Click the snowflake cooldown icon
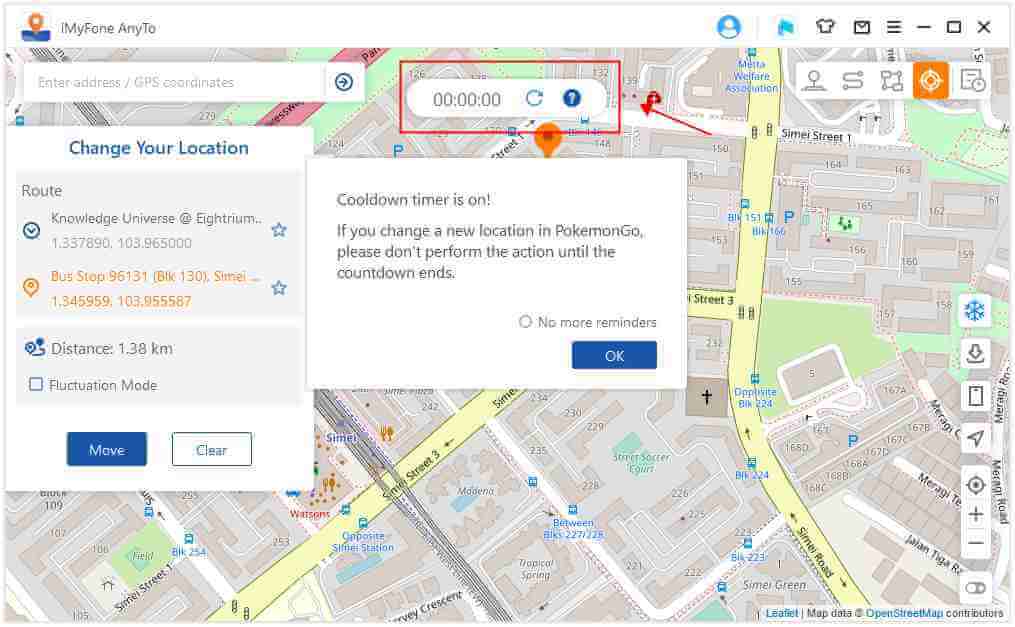The image size is (1015, 627). point(975,311)
